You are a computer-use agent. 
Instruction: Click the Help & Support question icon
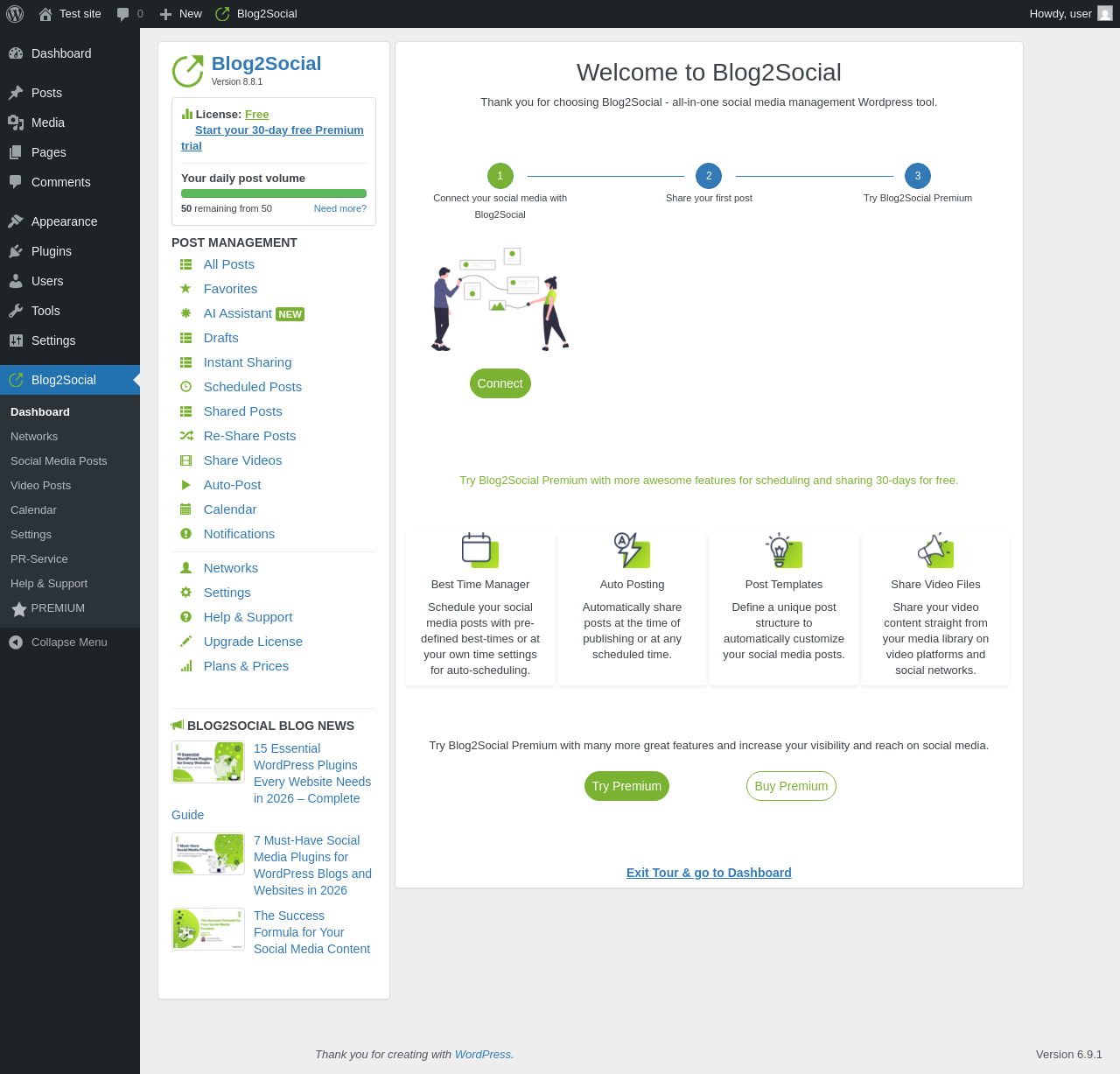pyautogui.click(x=185, y=617)
